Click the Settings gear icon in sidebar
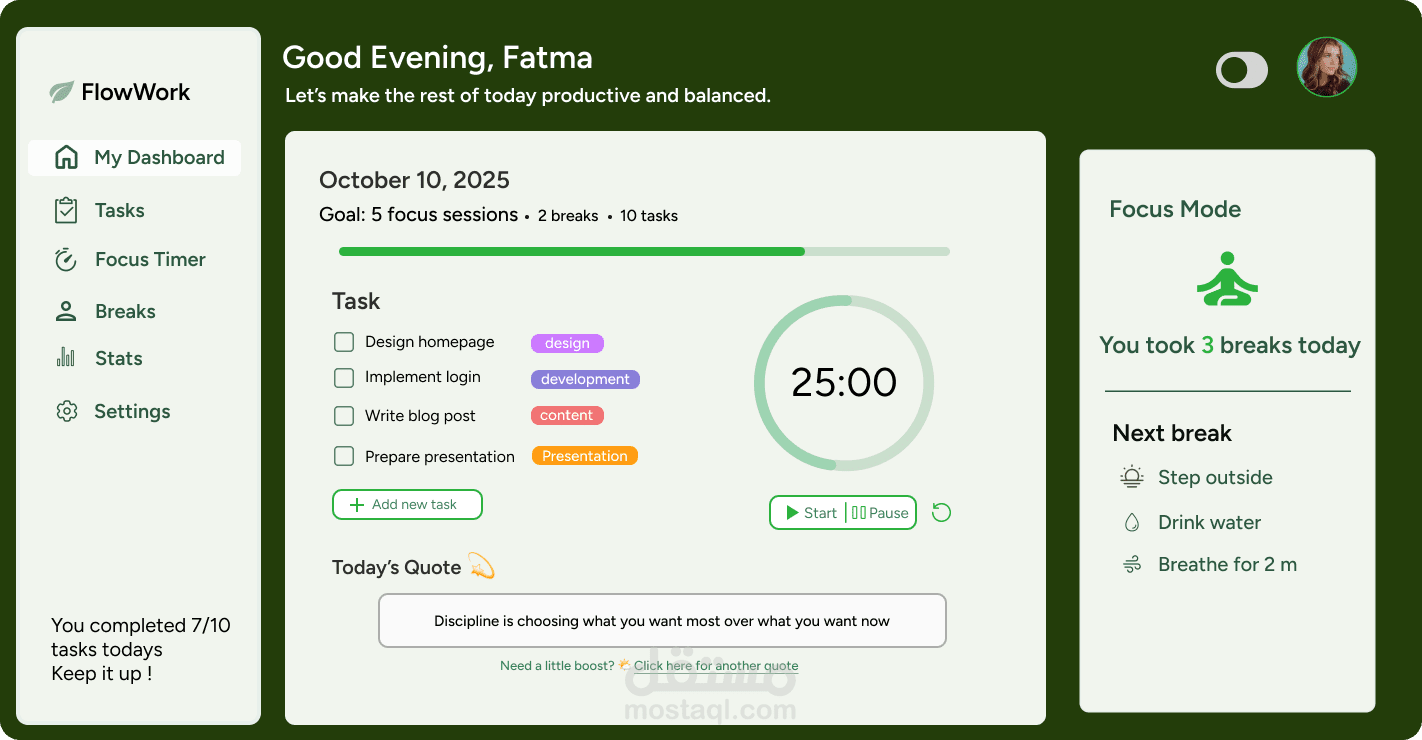Viewport: 1422px width, 740px height. [67, 411]
